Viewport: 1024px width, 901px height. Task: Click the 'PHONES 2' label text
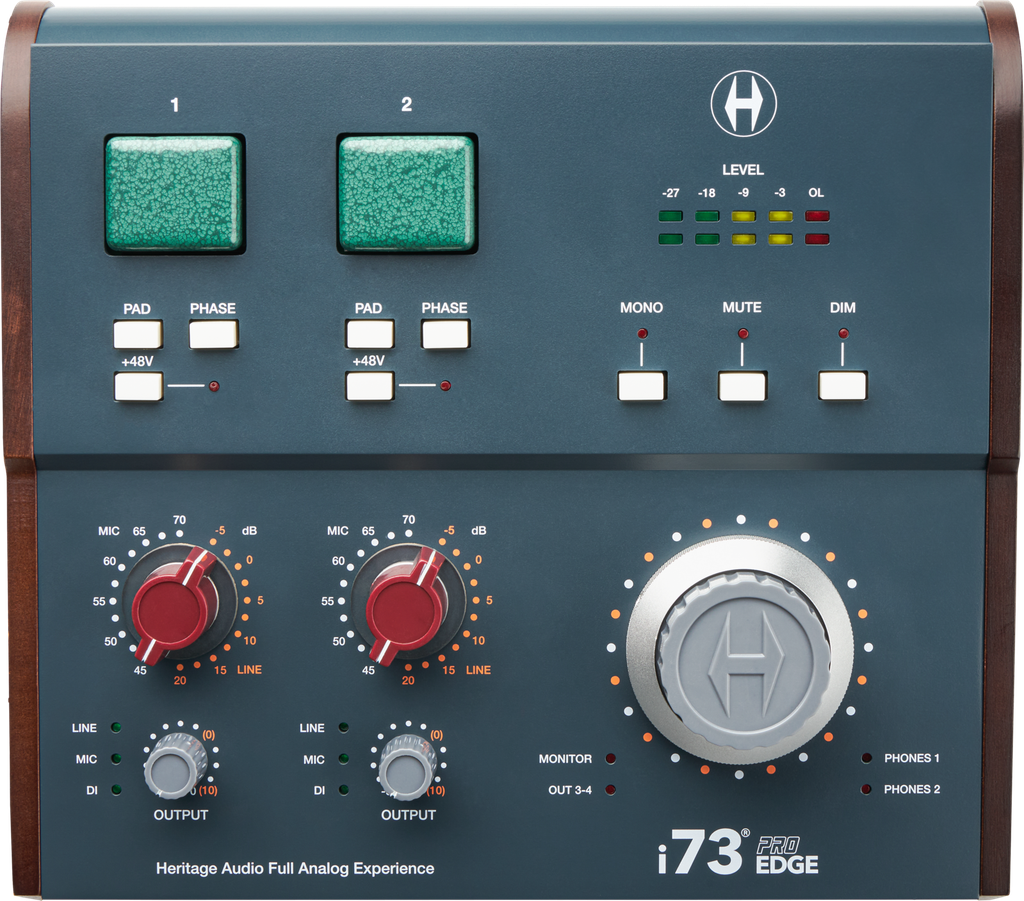pos(912,789)
